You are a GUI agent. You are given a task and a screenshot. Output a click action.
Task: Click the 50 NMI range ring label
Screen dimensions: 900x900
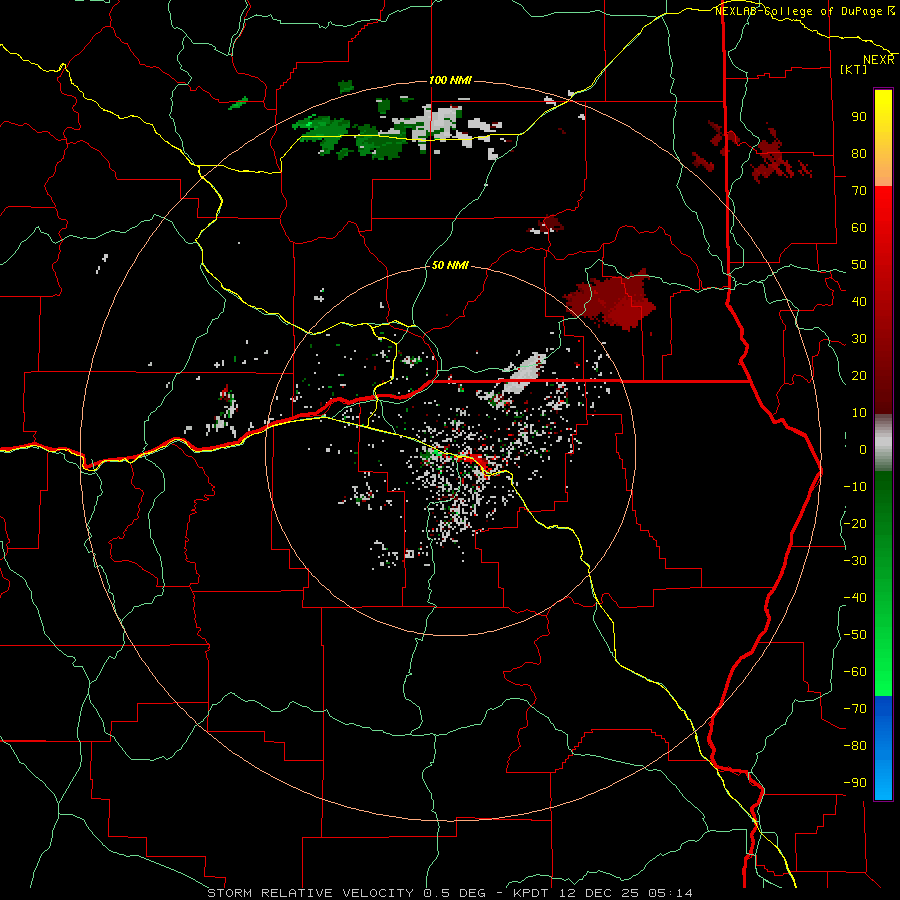coord(450,265)
